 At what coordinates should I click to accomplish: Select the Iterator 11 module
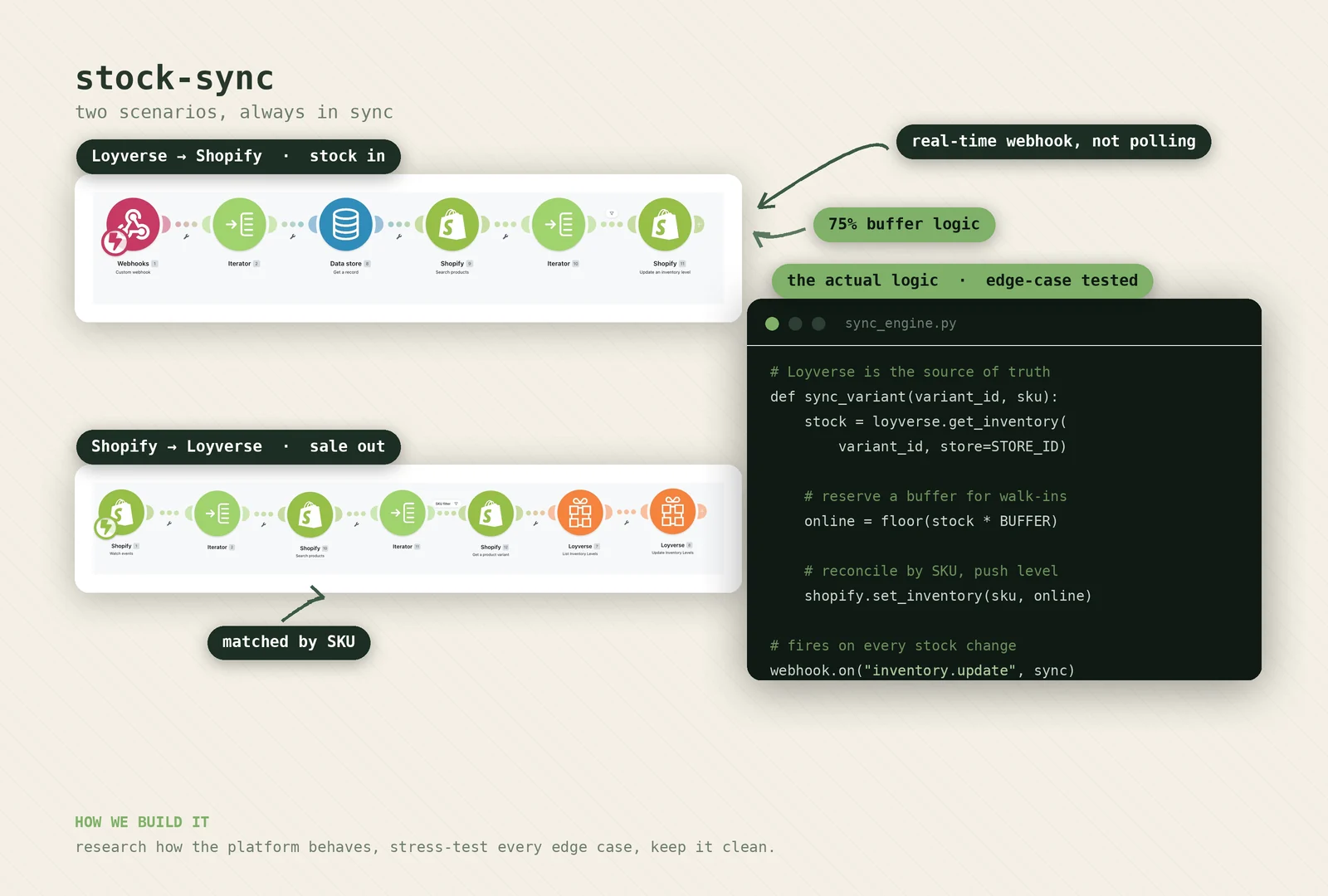click(x=403, y=514)
